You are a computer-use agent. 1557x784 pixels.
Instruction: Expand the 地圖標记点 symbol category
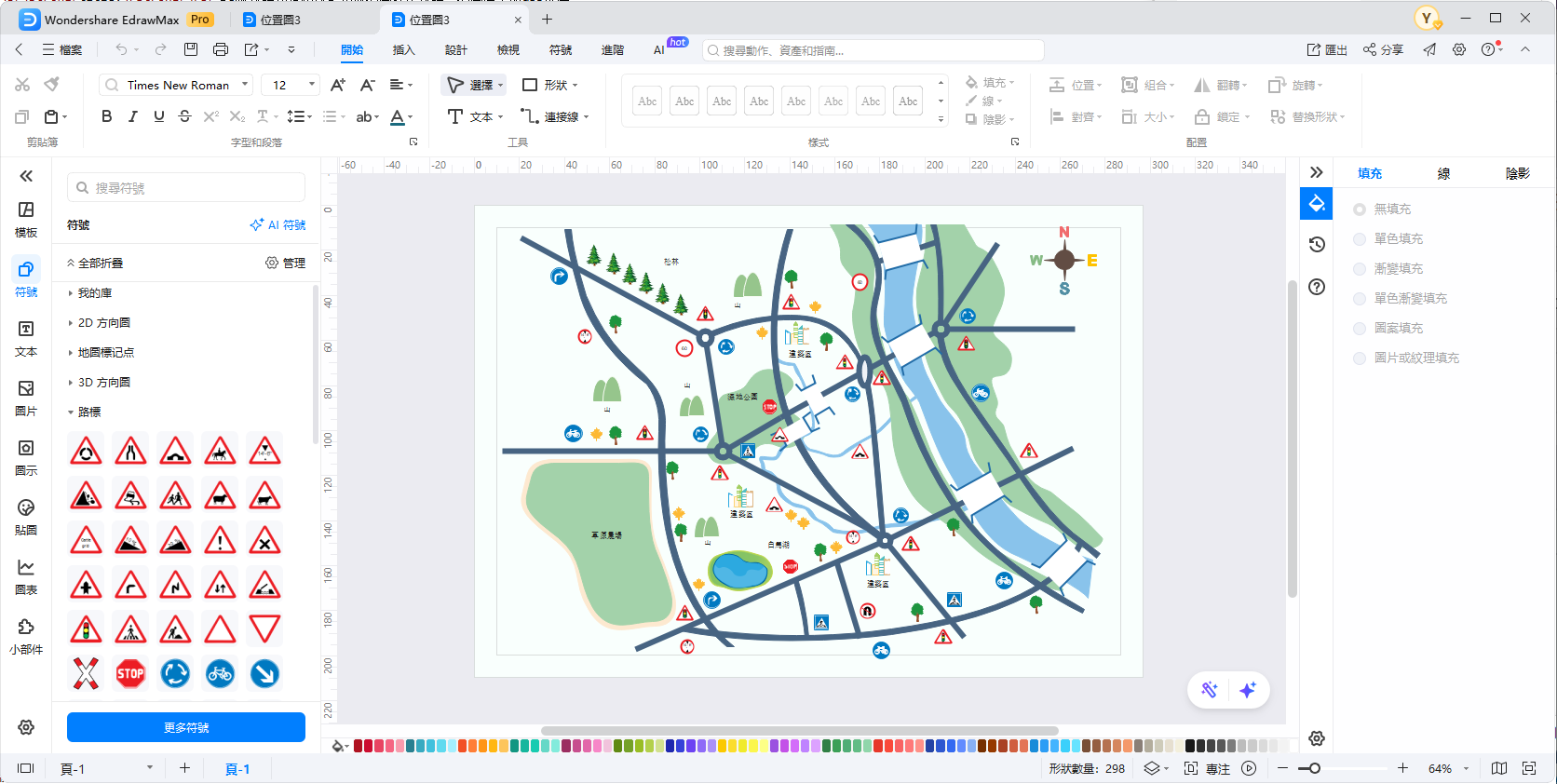click(105, 352)
